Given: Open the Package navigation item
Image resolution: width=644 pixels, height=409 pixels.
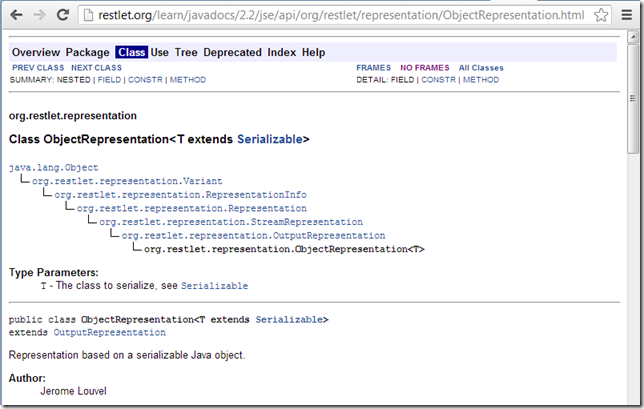Looking at the screenshot, I should click(x=88, y=52).
